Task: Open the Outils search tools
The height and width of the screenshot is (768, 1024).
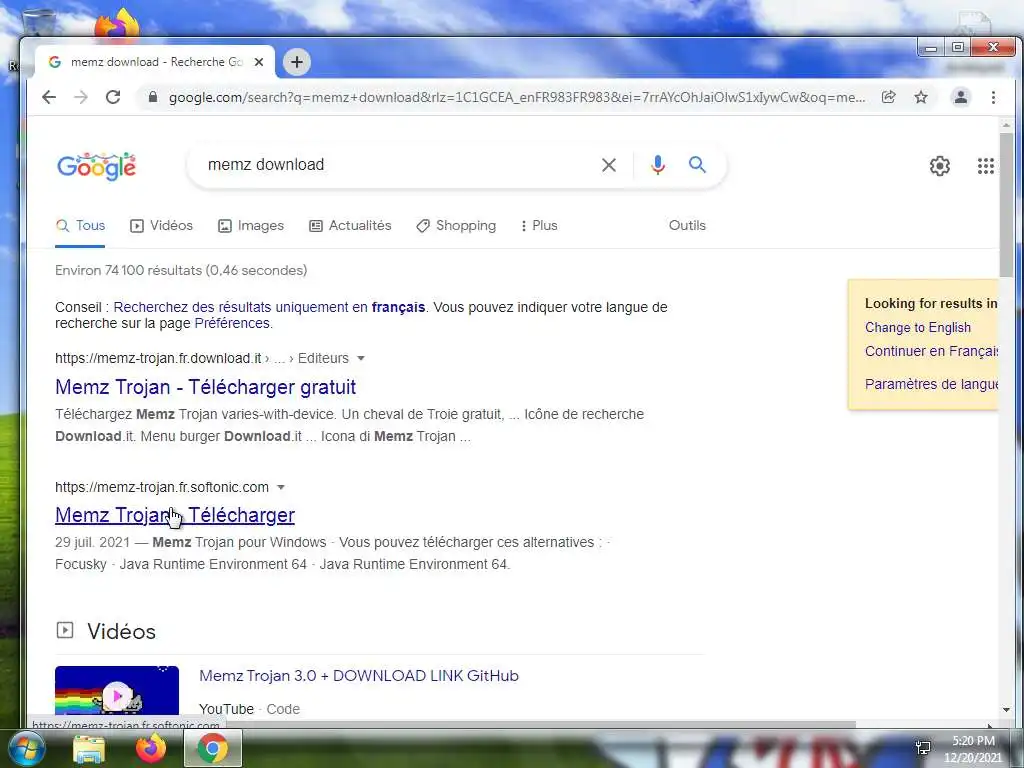Action: pos(687,225)
